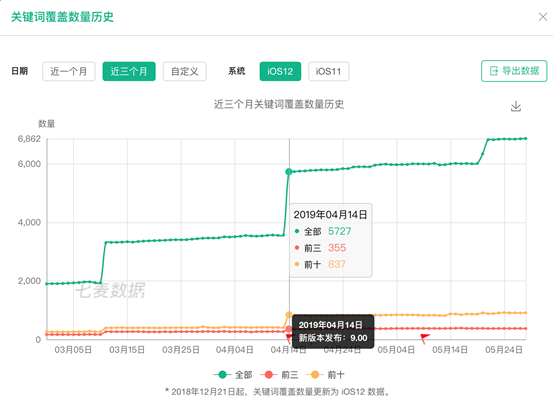Click dialog title 关键词覆盖数量历史
553x404 pixels.
[x=62, y=17]
